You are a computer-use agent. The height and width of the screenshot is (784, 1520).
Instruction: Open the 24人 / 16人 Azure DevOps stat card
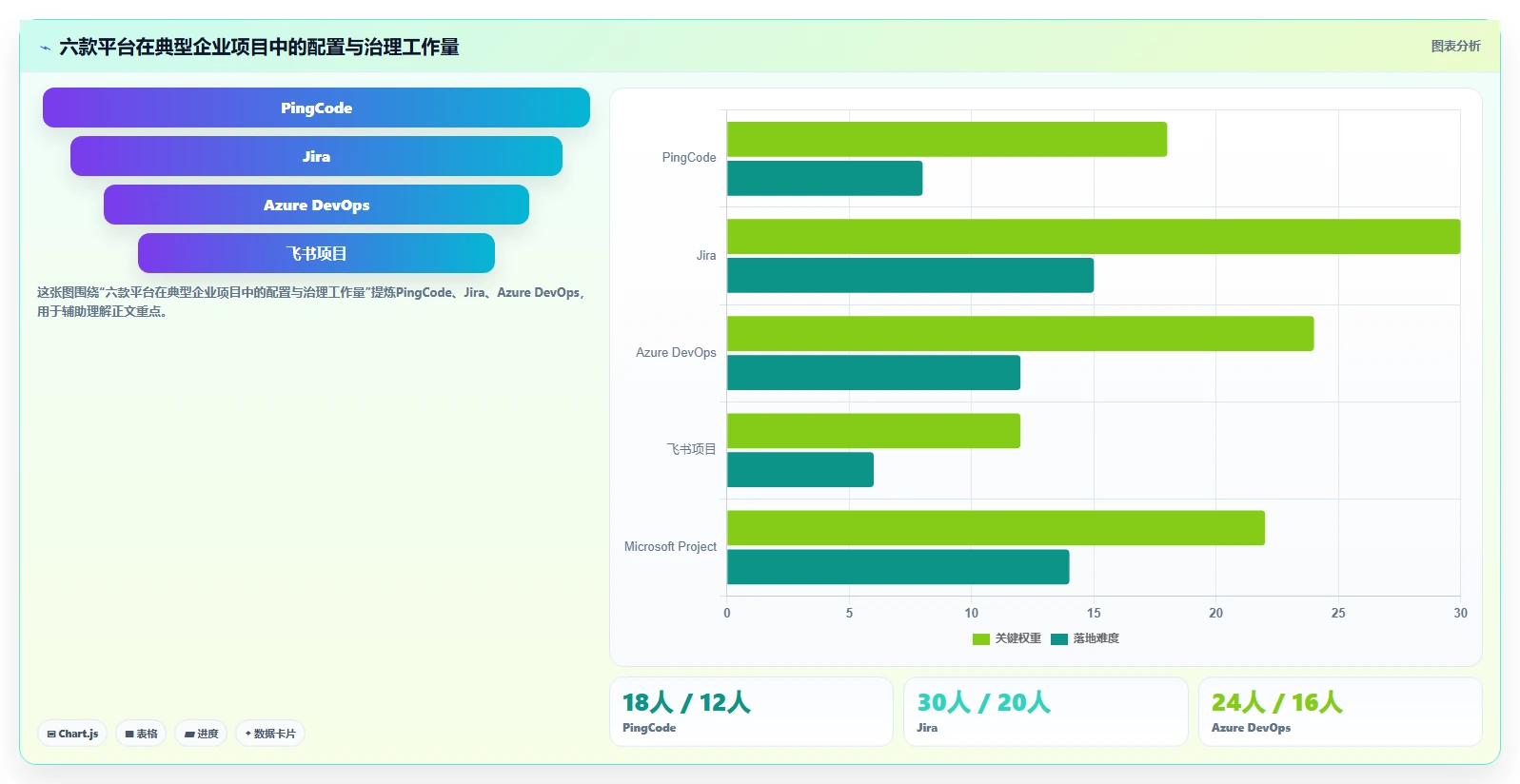pyautogui.click(x=1340, y=712)
